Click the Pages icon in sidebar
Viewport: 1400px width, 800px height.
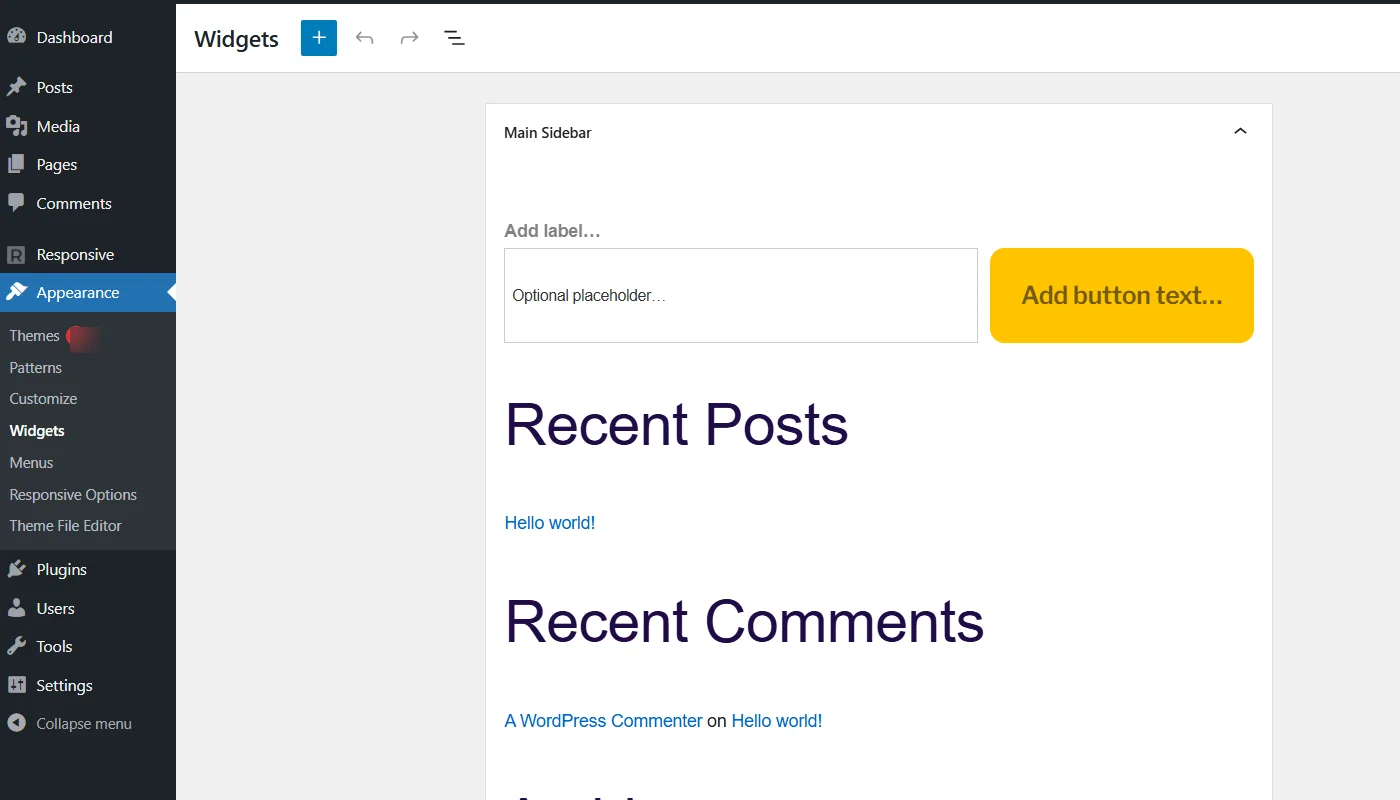(16, 164)
